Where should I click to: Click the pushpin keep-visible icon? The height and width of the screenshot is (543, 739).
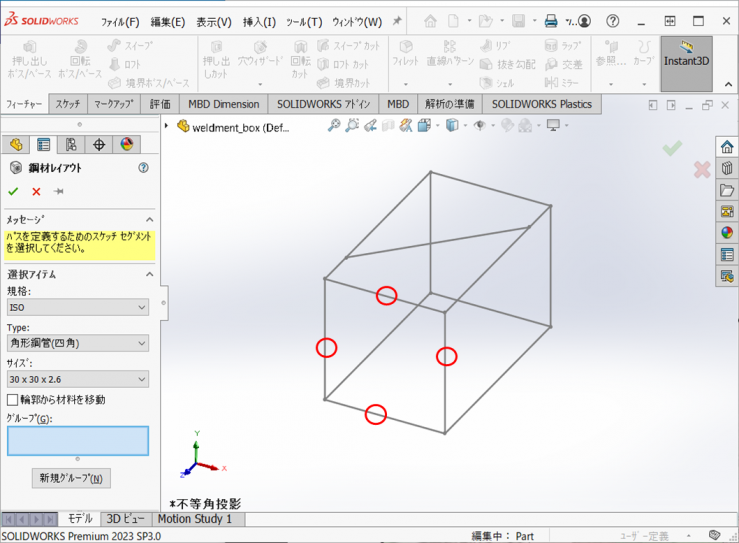tap(59, 192)
